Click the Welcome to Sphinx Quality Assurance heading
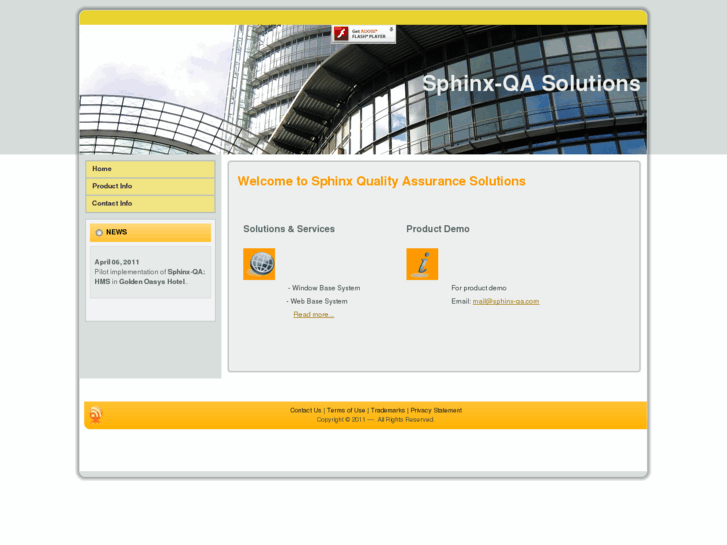 point(381,181)
